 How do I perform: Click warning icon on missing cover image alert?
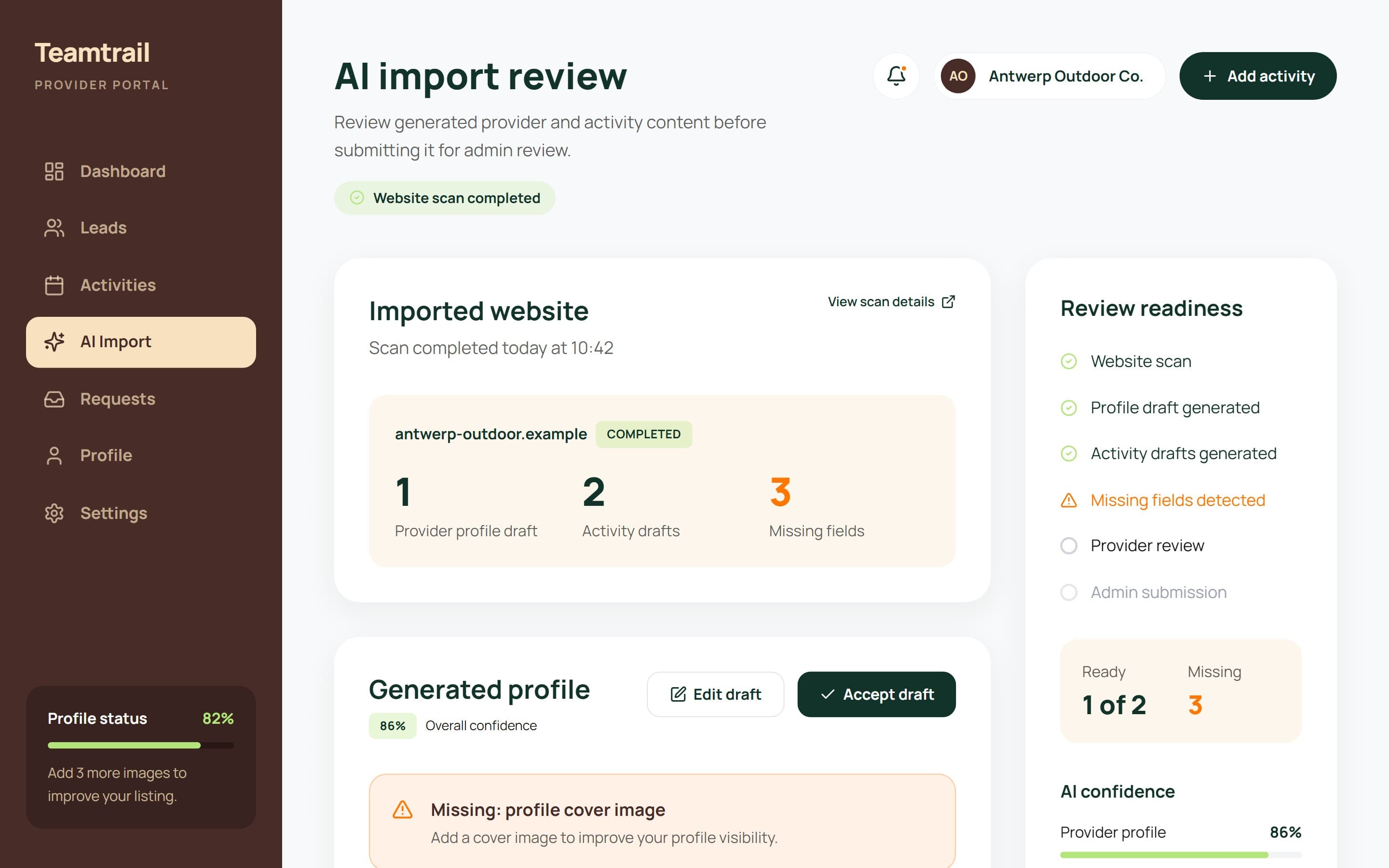tap(402, 810)
